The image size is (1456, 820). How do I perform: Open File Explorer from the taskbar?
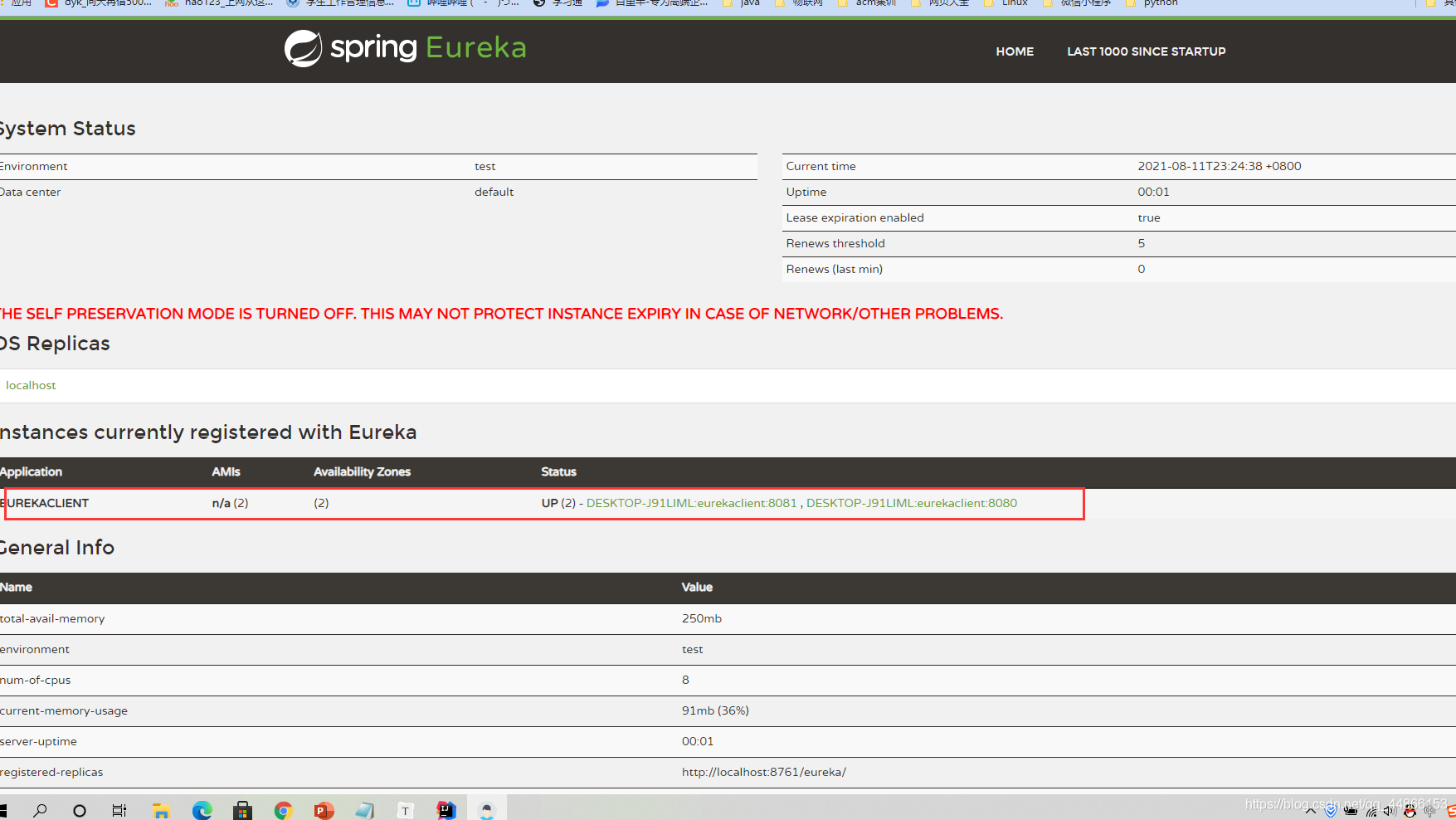click(x=161, y=810)
